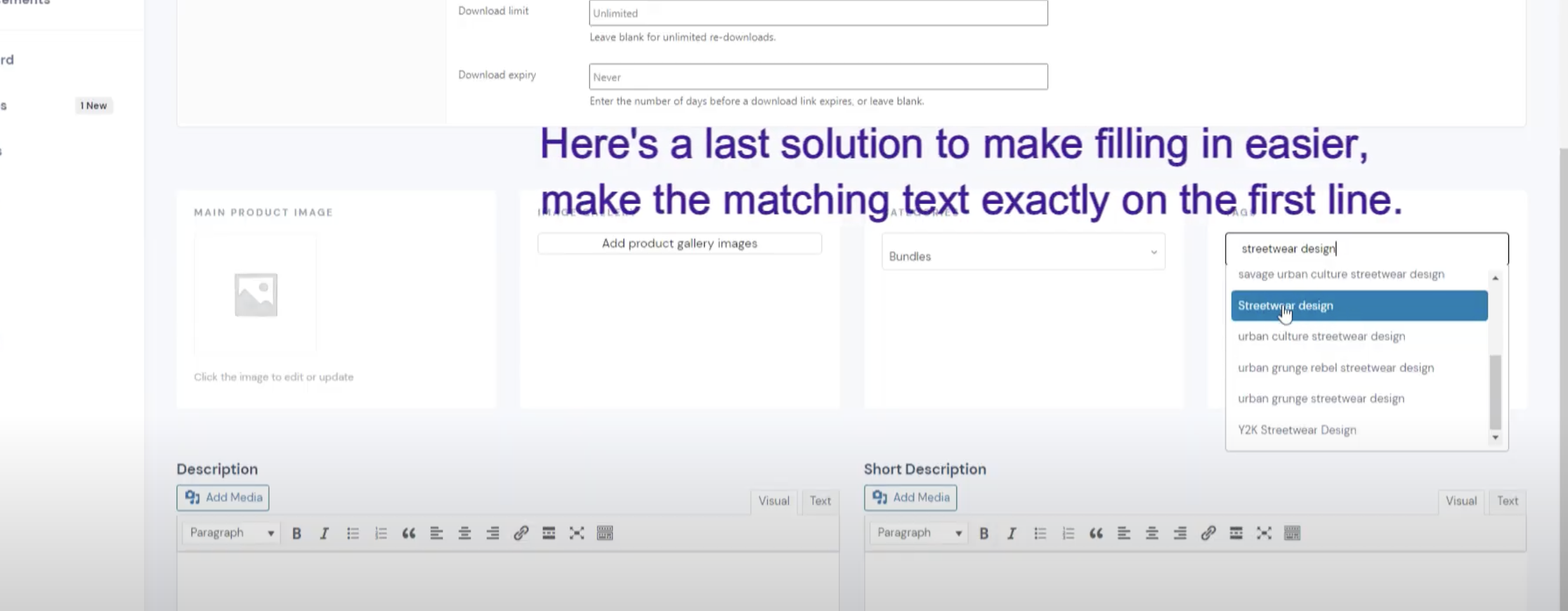Toggle bold in Short Description editor
1568x611 pixels.
[x=984, y=533]
